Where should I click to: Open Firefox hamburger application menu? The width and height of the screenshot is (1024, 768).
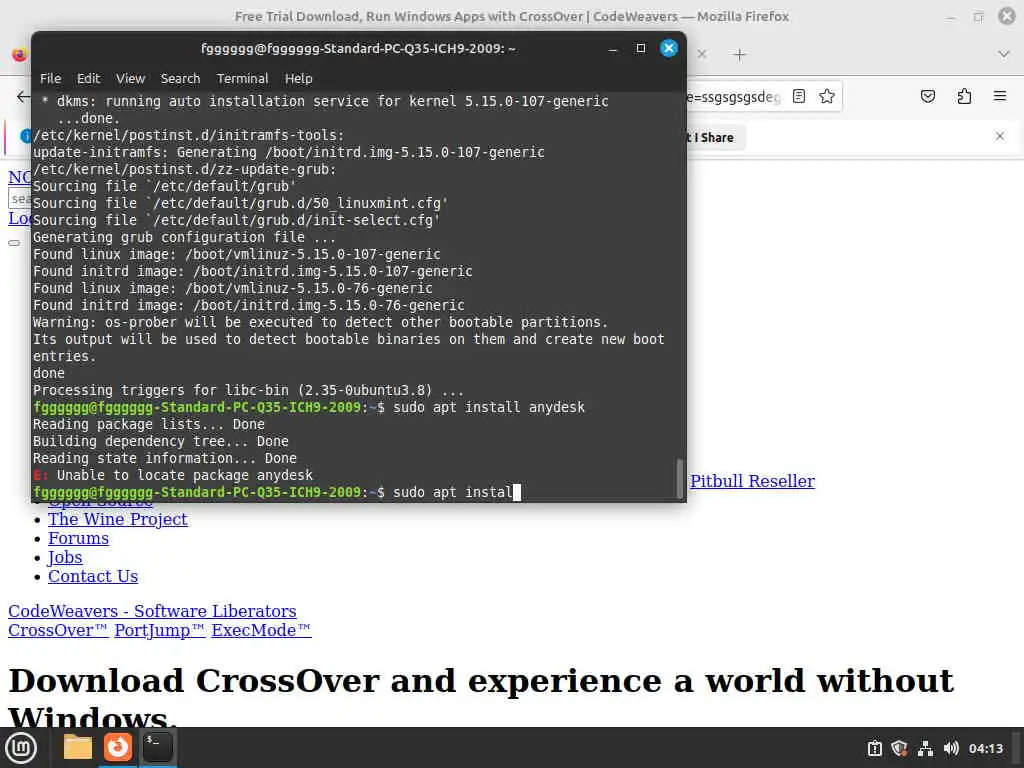point(1000,97)
